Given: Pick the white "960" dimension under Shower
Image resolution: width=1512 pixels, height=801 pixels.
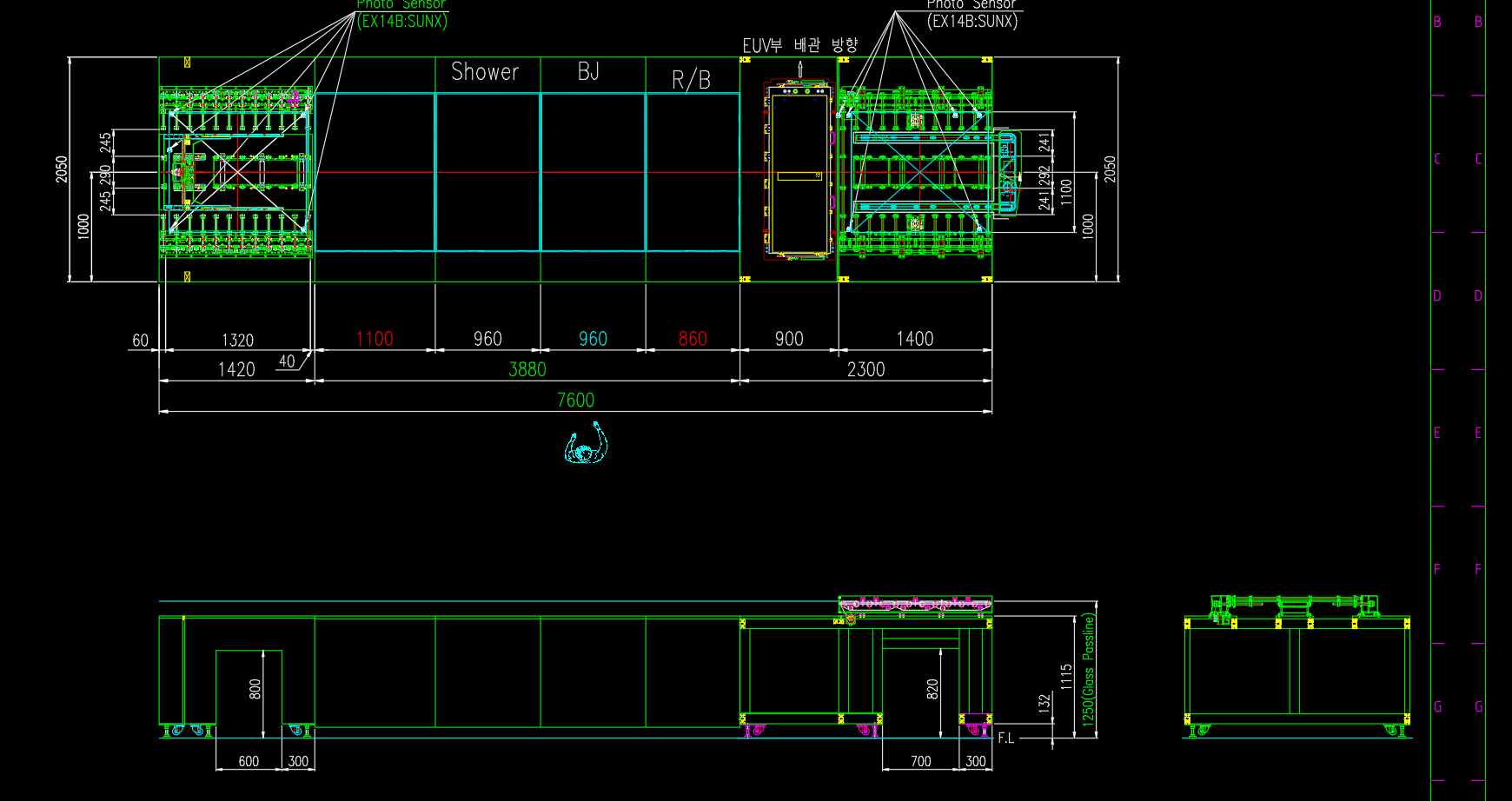Looking at the screenshot, I should pyautogui.click(x=487, y=339).
